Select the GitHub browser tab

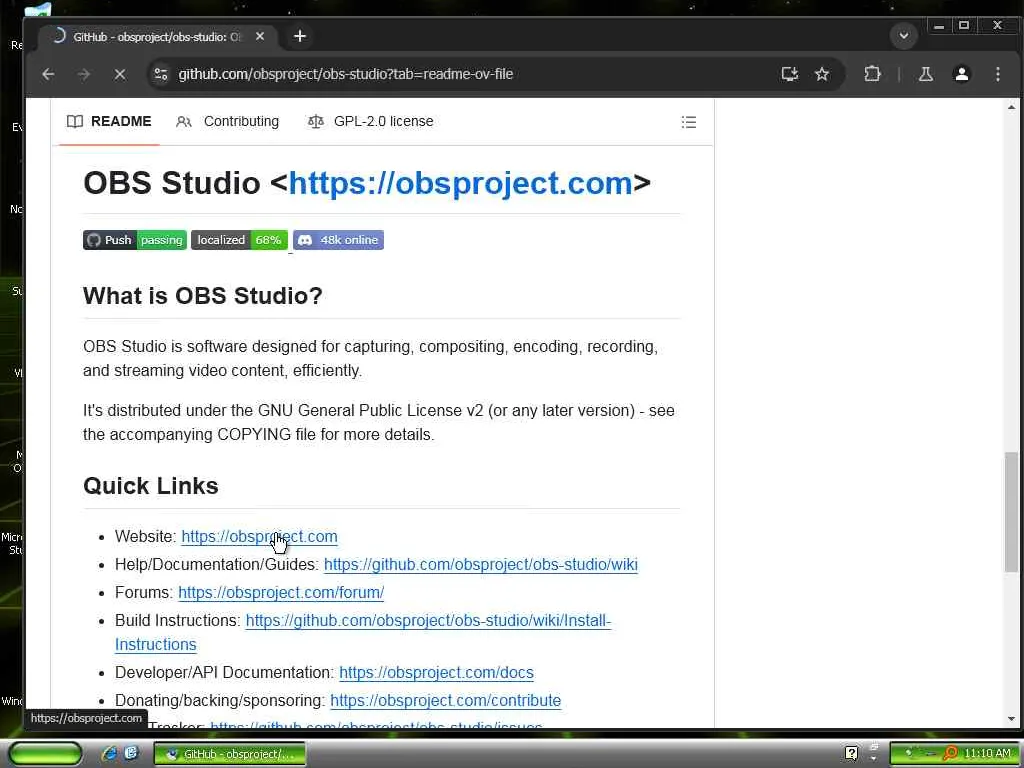[157, 37]
